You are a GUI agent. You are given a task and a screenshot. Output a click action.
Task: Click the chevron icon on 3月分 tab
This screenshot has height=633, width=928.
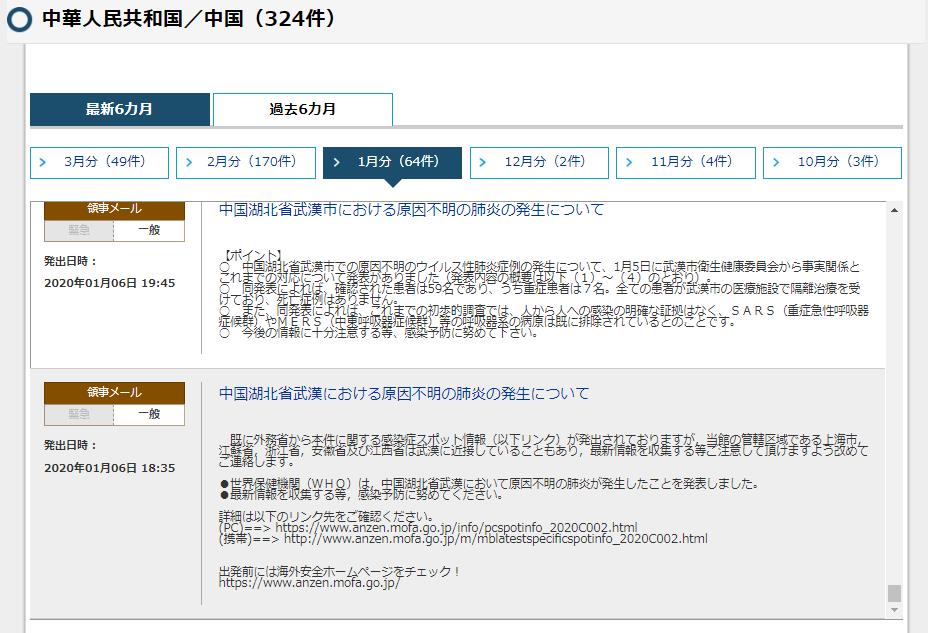[42, 162]
